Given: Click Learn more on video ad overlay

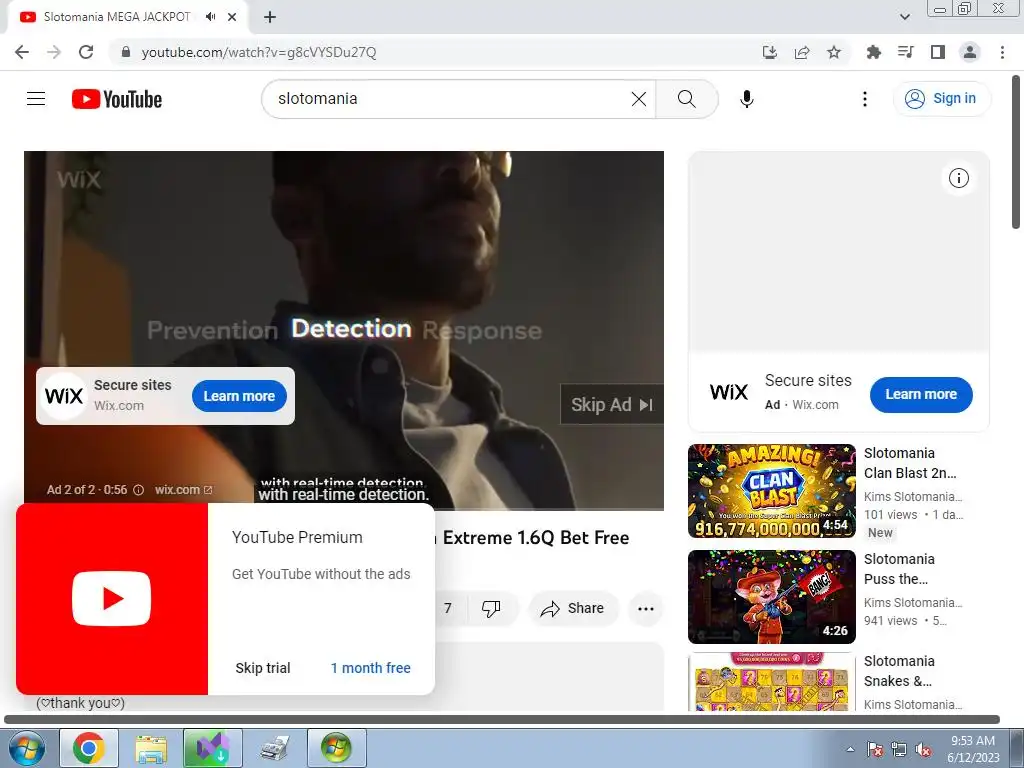Looking at the screenshot, I should [239, 396].
